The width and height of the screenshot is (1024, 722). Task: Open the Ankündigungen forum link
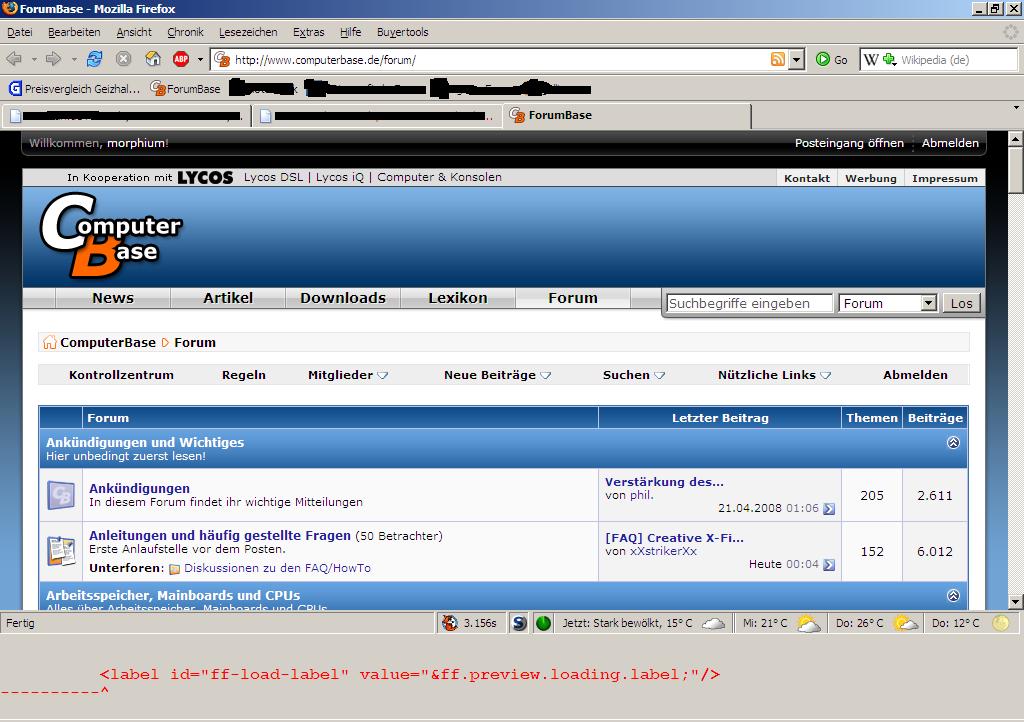point(139,488)
